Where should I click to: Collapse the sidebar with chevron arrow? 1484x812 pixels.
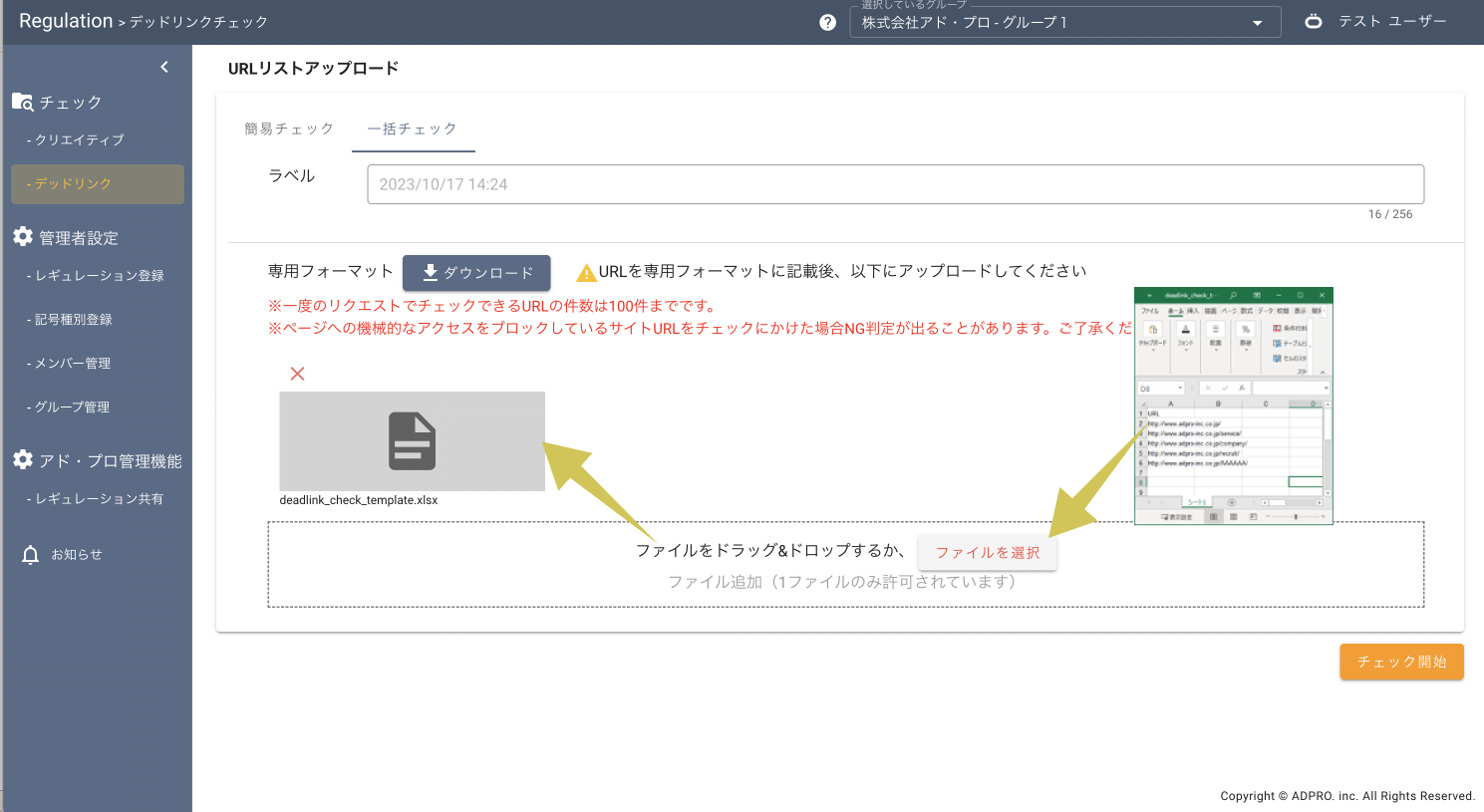[x=164, y=67]
